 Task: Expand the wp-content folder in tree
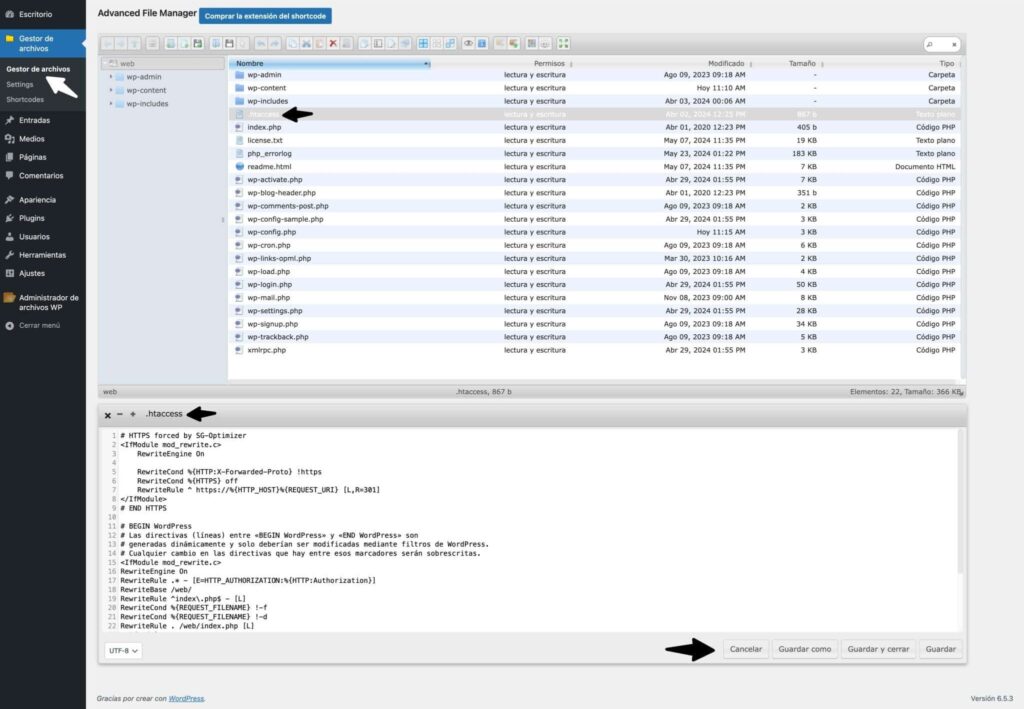coord(111,90)
